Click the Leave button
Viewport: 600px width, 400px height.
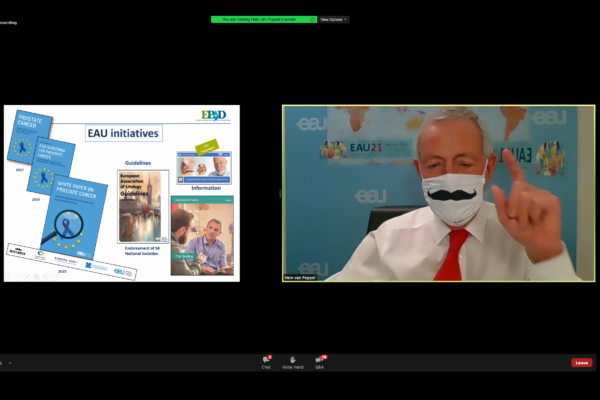581,362
